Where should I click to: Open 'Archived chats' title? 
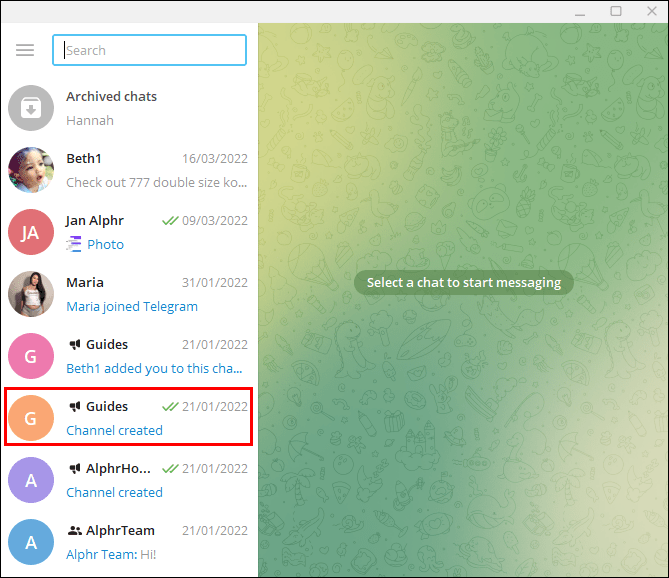tap(111, 96)
